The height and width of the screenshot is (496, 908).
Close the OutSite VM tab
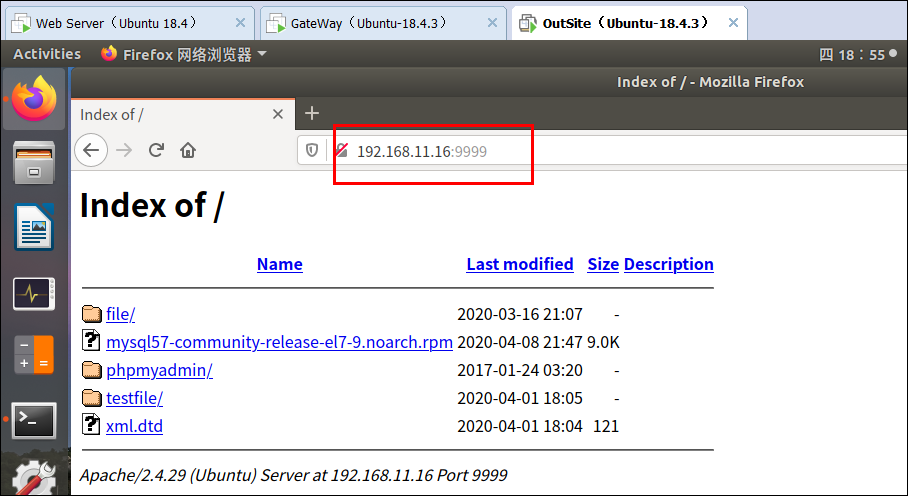733,23
